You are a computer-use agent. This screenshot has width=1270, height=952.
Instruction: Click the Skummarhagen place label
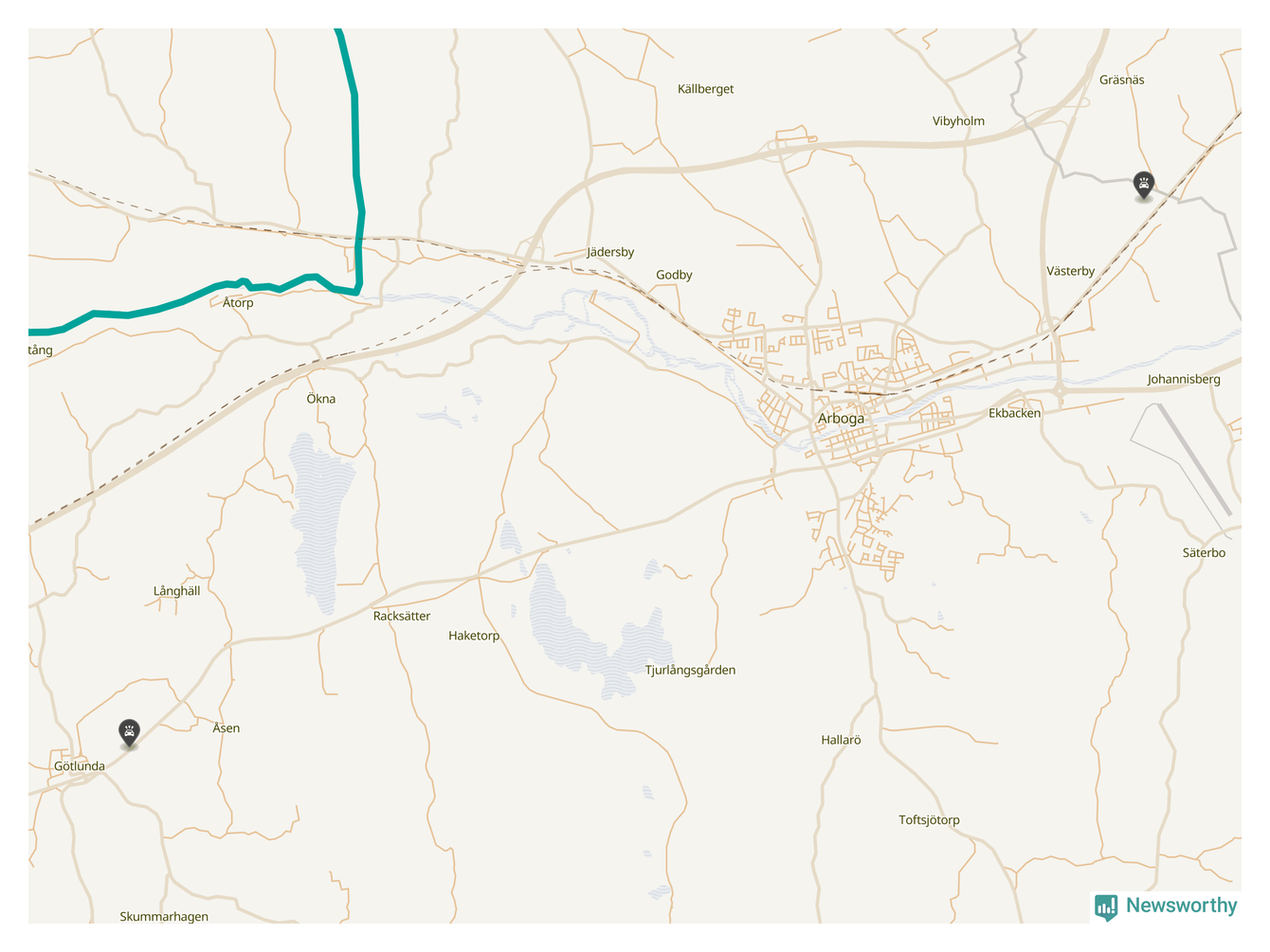click(x=164, y=917)
